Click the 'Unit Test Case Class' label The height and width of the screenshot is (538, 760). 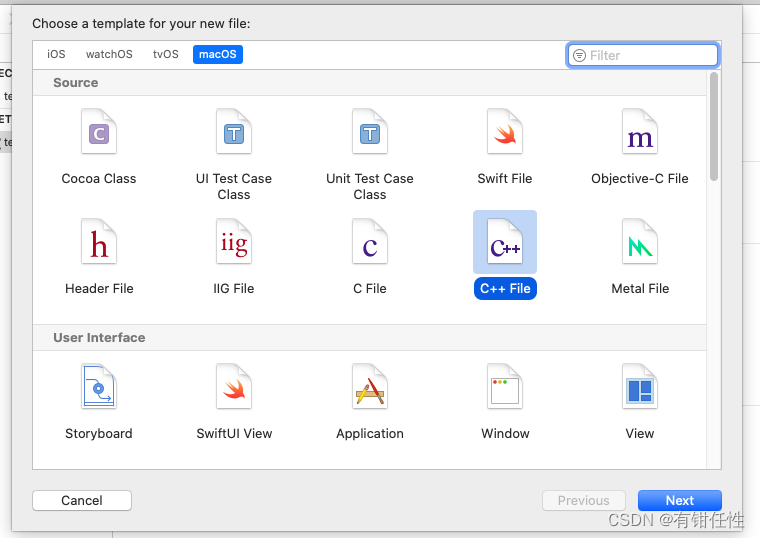370,187
